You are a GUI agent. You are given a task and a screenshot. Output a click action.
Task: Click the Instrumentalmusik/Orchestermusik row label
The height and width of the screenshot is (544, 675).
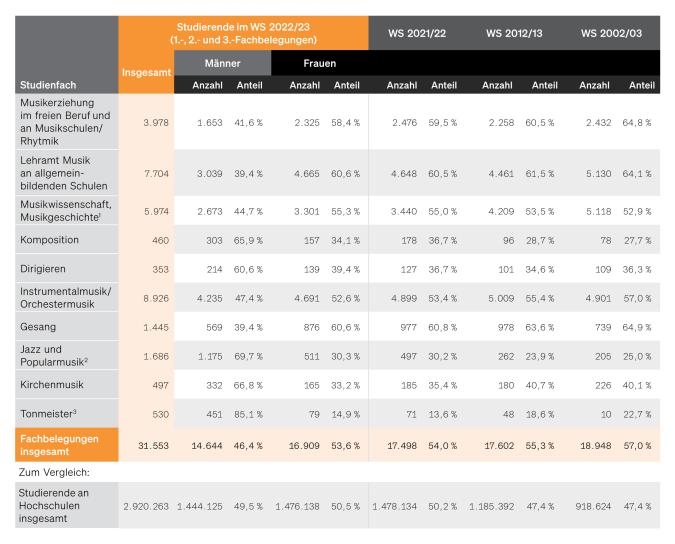pyautogui.click(x=62, y=298)
